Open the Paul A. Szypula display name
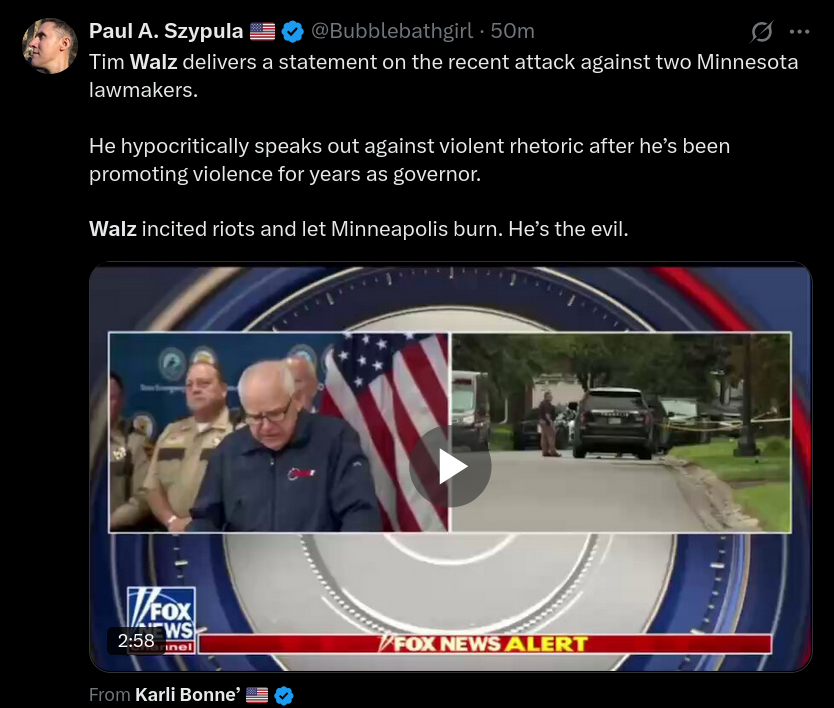 pyautogui.click(x=166, y=31)
